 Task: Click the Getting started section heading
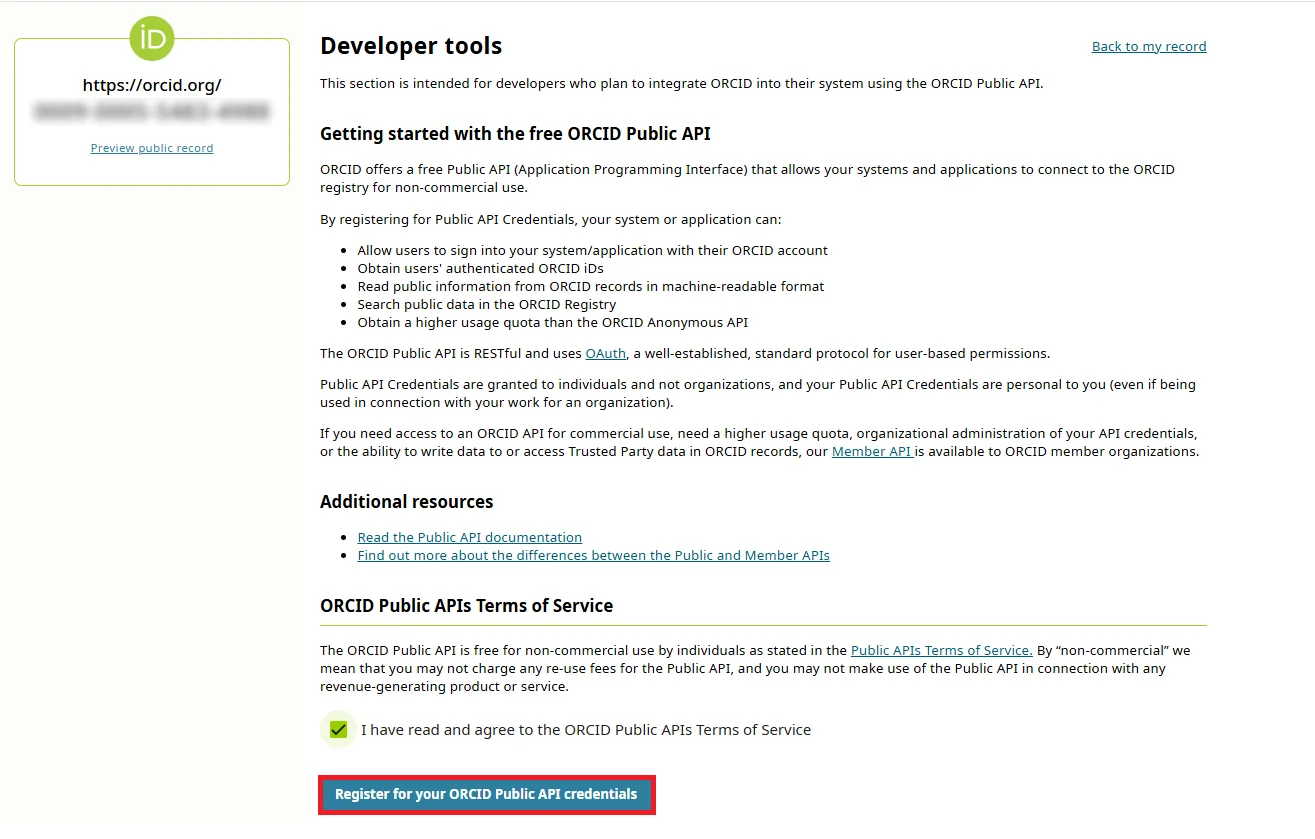[x=515, y=133]
